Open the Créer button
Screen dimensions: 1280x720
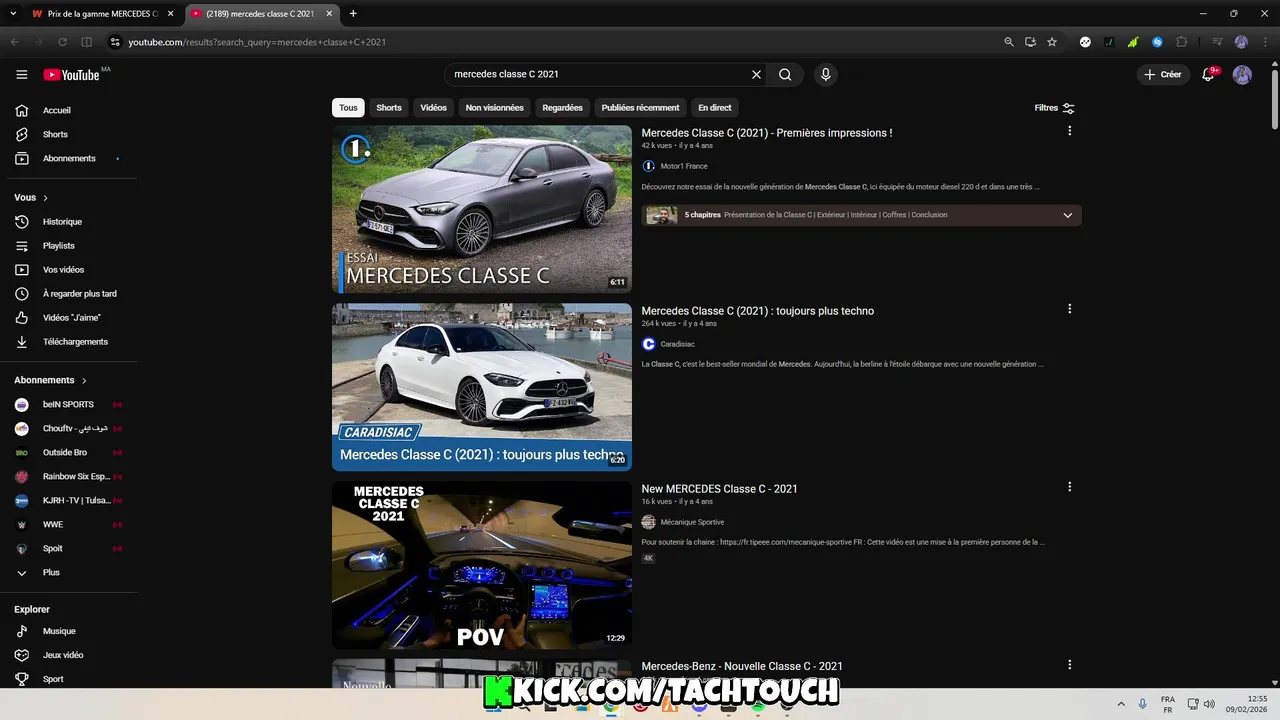(x=1163, y=74)
